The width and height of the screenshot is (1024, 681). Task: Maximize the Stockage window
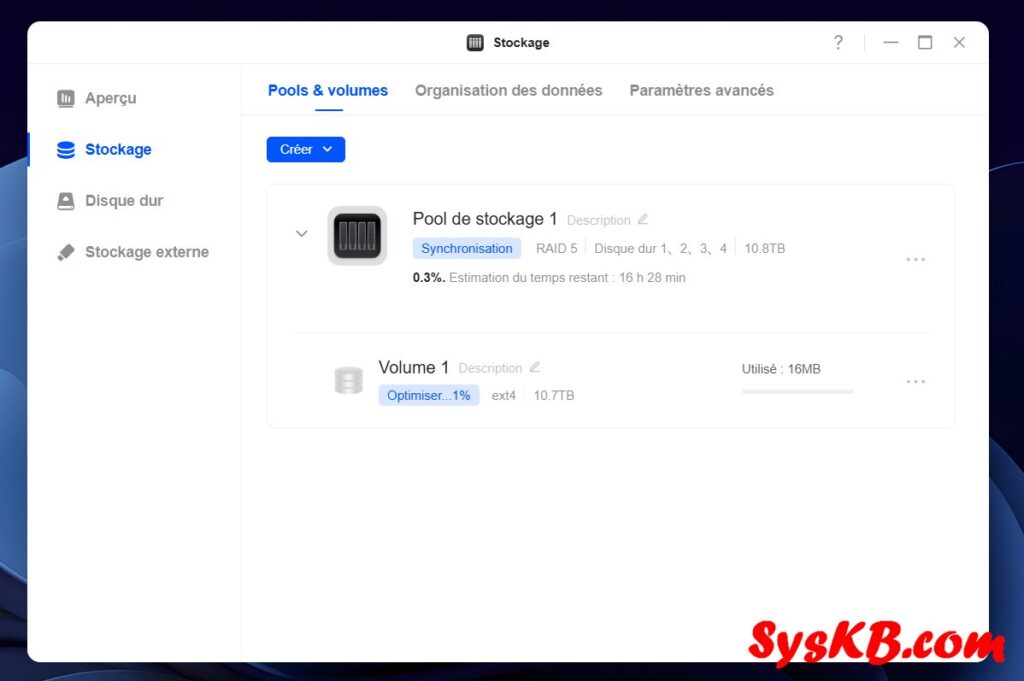click(925, 42)
